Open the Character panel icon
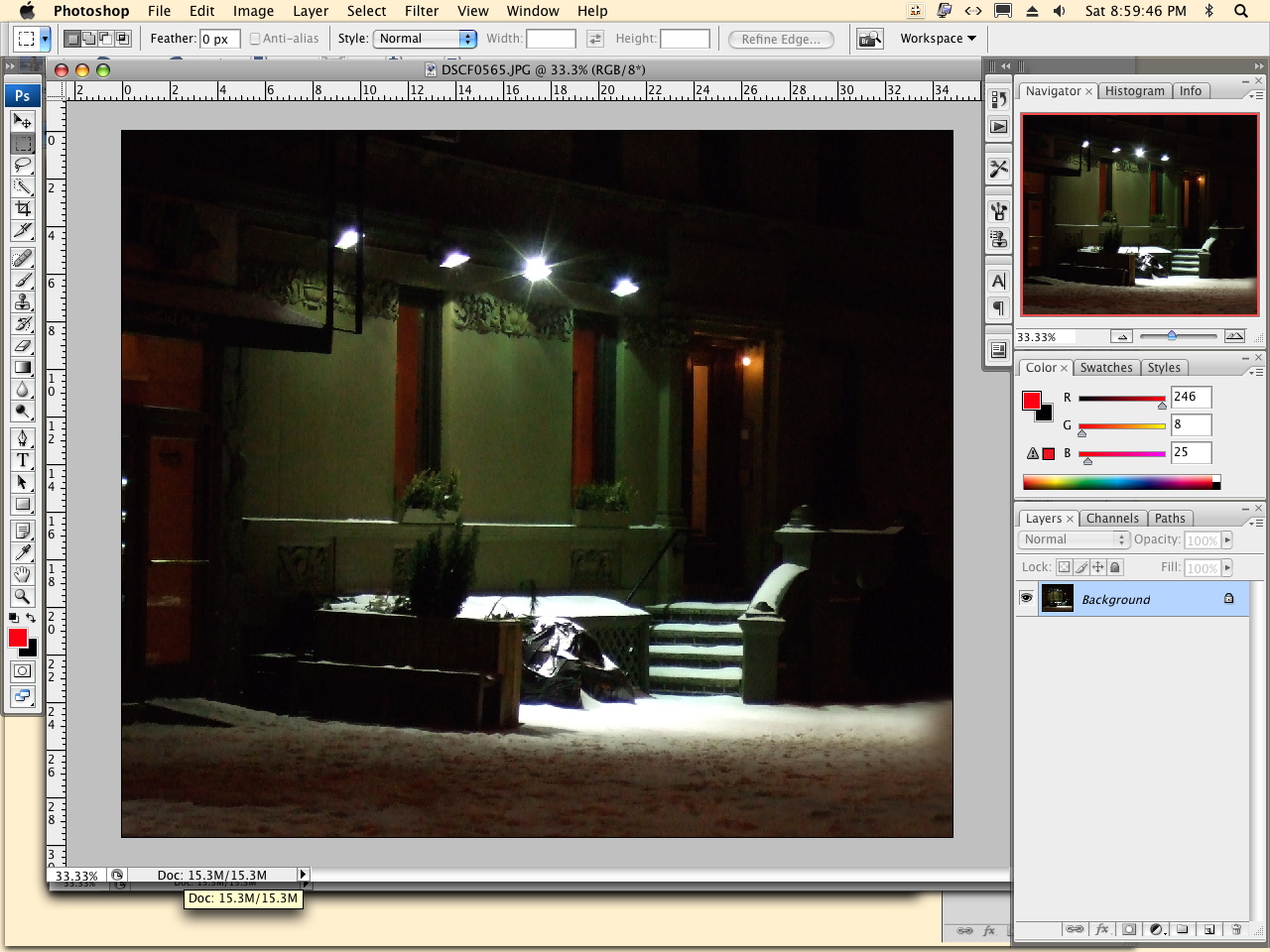 pos(999,282)
